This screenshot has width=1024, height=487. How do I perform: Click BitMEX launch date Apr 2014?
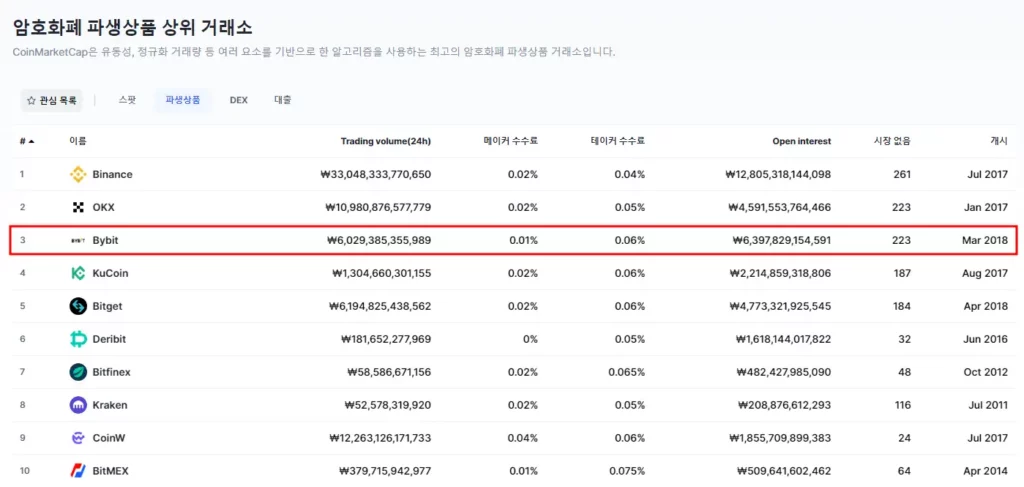click(x=986, y=471)
